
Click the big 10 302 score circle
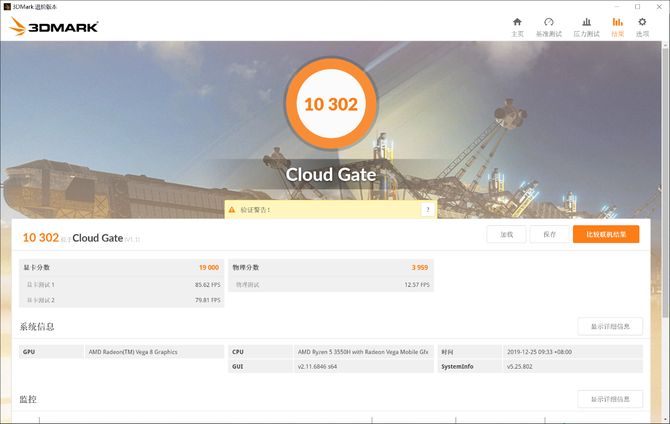click(x=331, y=104)
